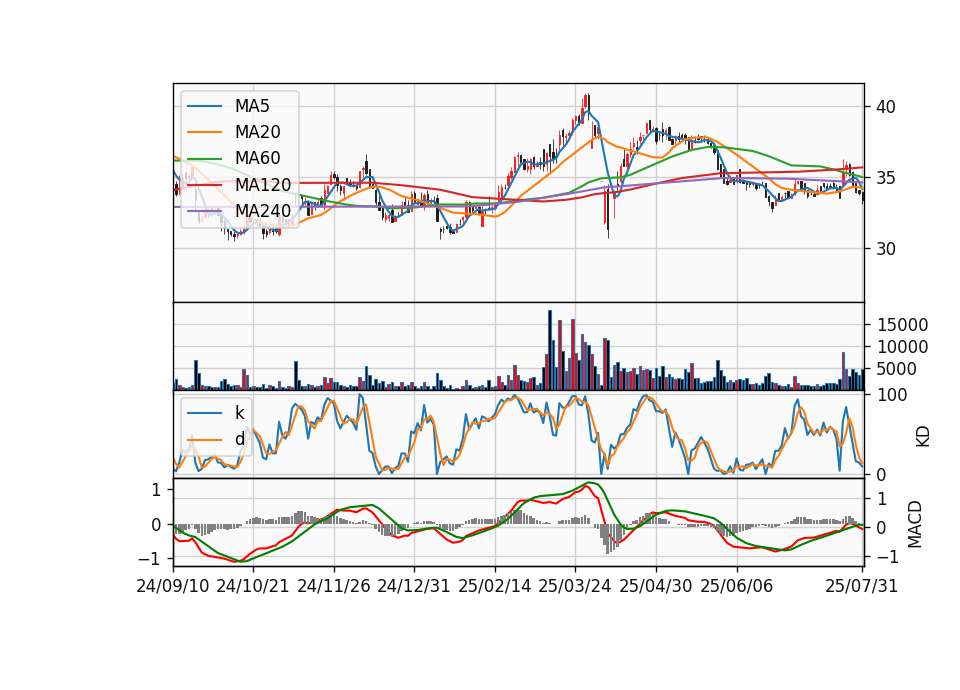This screenshot has height=690, width=960.
Task: Click the green MA60 legend line sample
Action: coord(204,159)
